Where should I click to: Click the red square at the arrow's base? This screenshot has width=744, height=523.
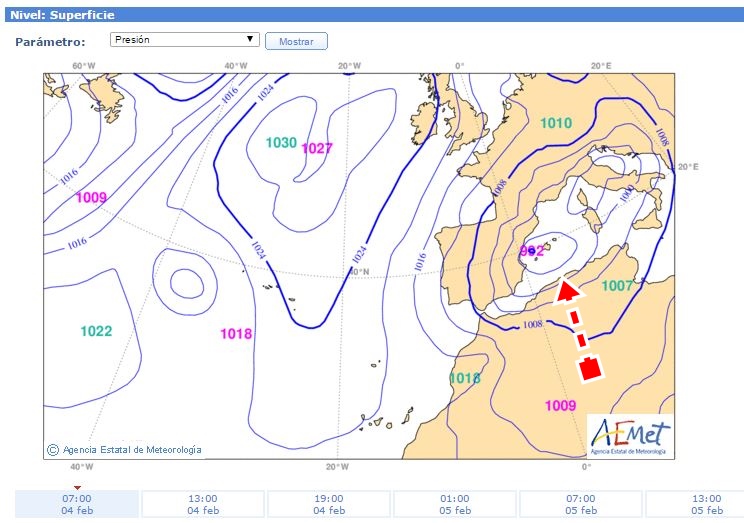[591, 369]
